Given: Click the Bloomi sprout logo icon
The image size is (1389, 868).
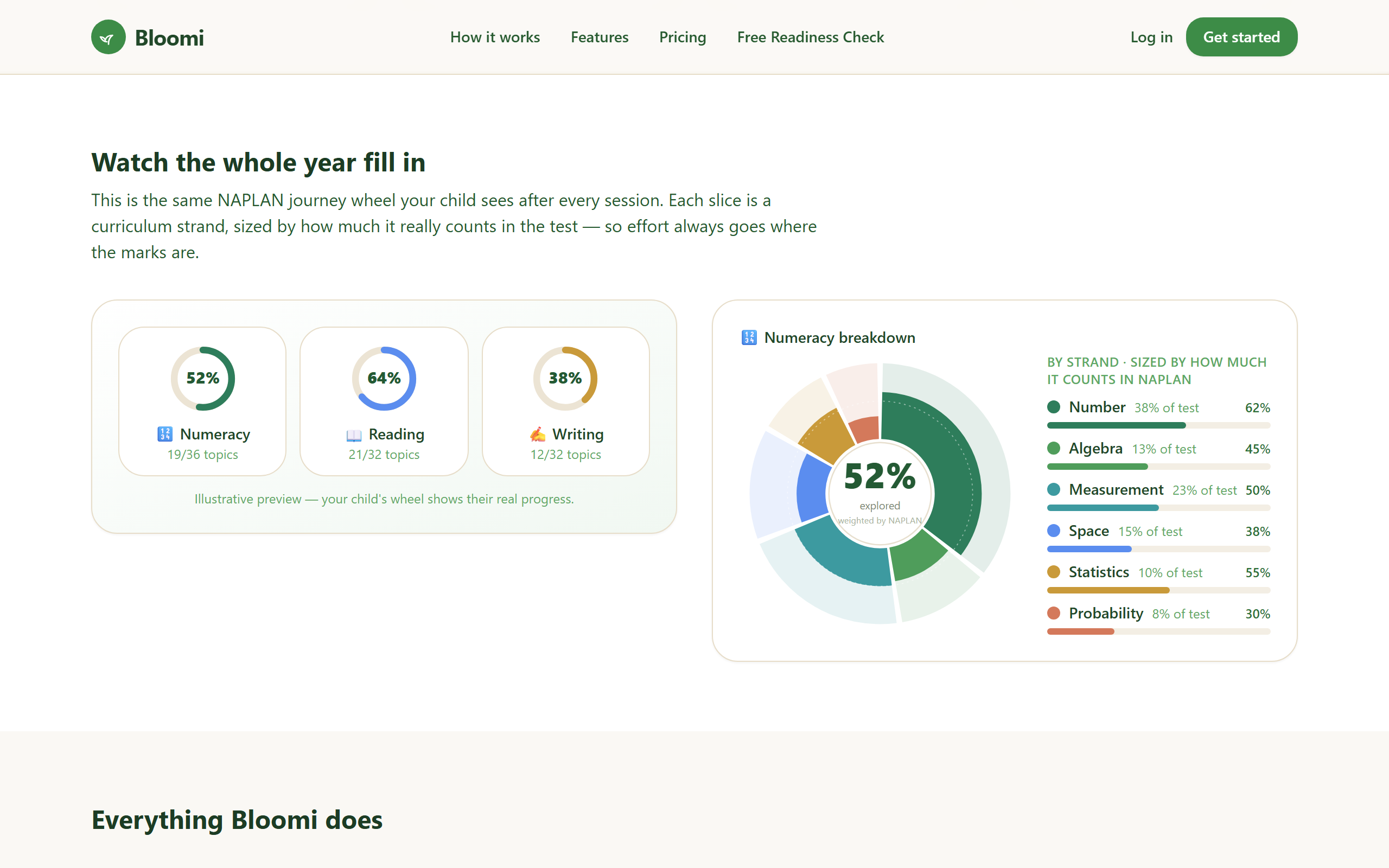Looking at the screenshot, I should (109, 37).
